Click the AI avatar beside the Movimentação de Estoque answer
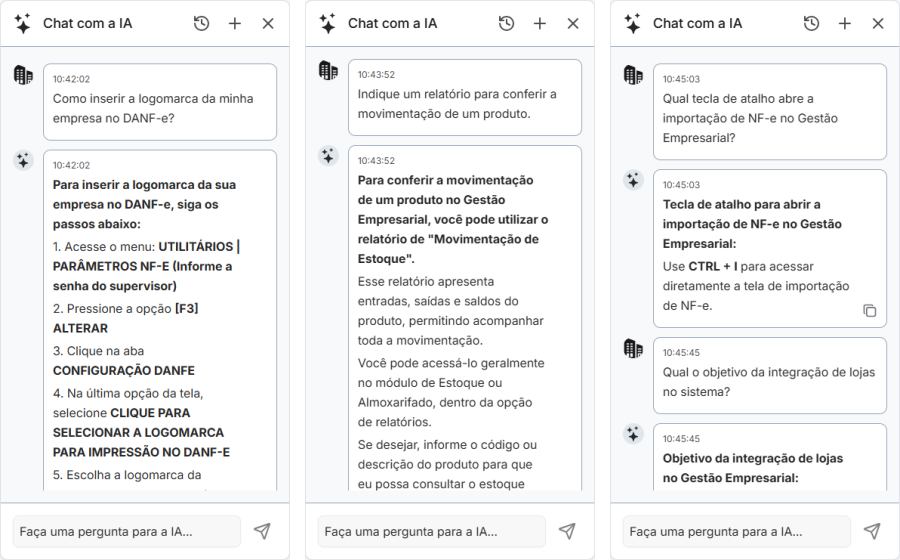 click(328, 156)
